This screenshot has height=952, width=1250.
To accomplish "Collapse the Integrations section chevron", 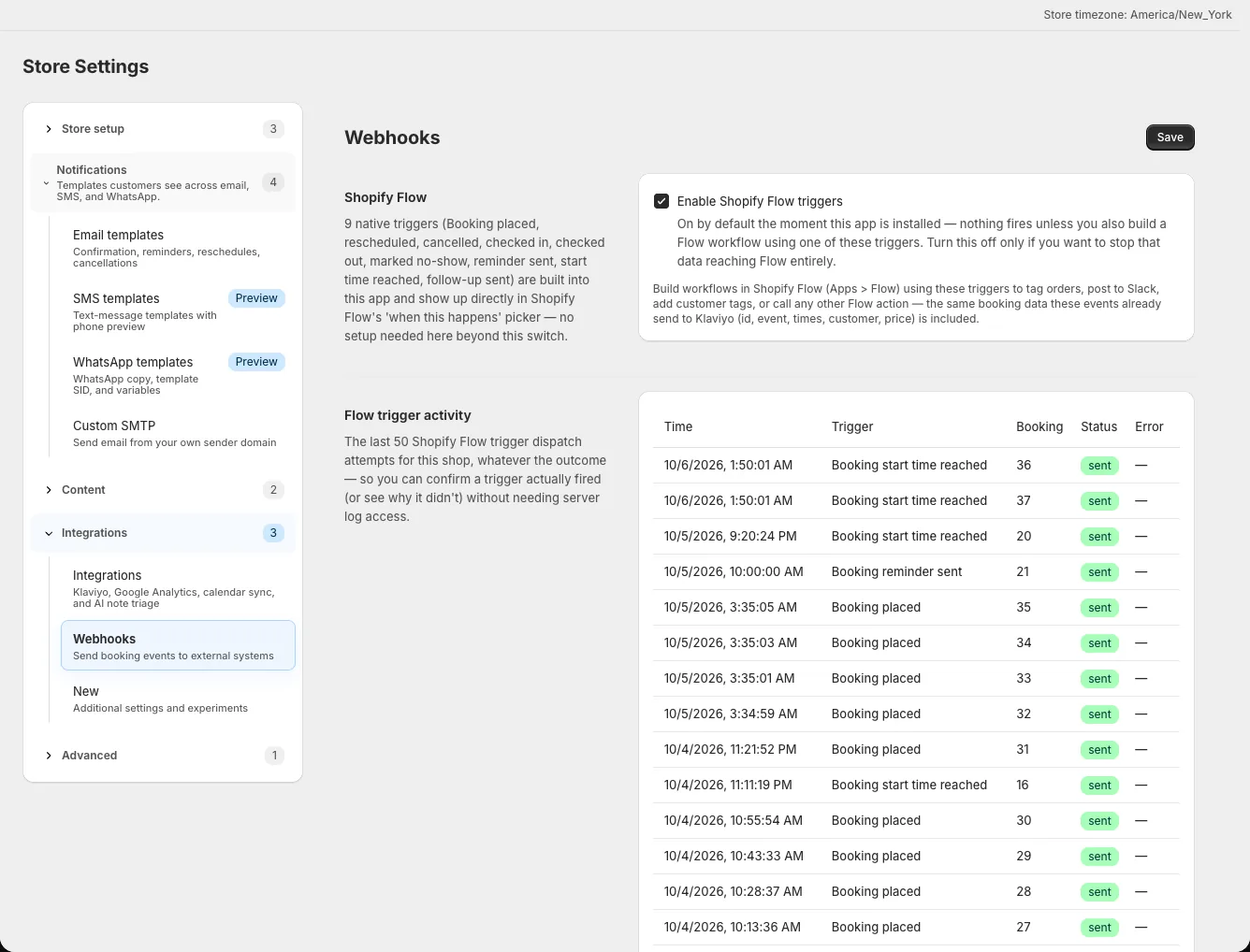I will pyautogui.click(x=49, y=533).
